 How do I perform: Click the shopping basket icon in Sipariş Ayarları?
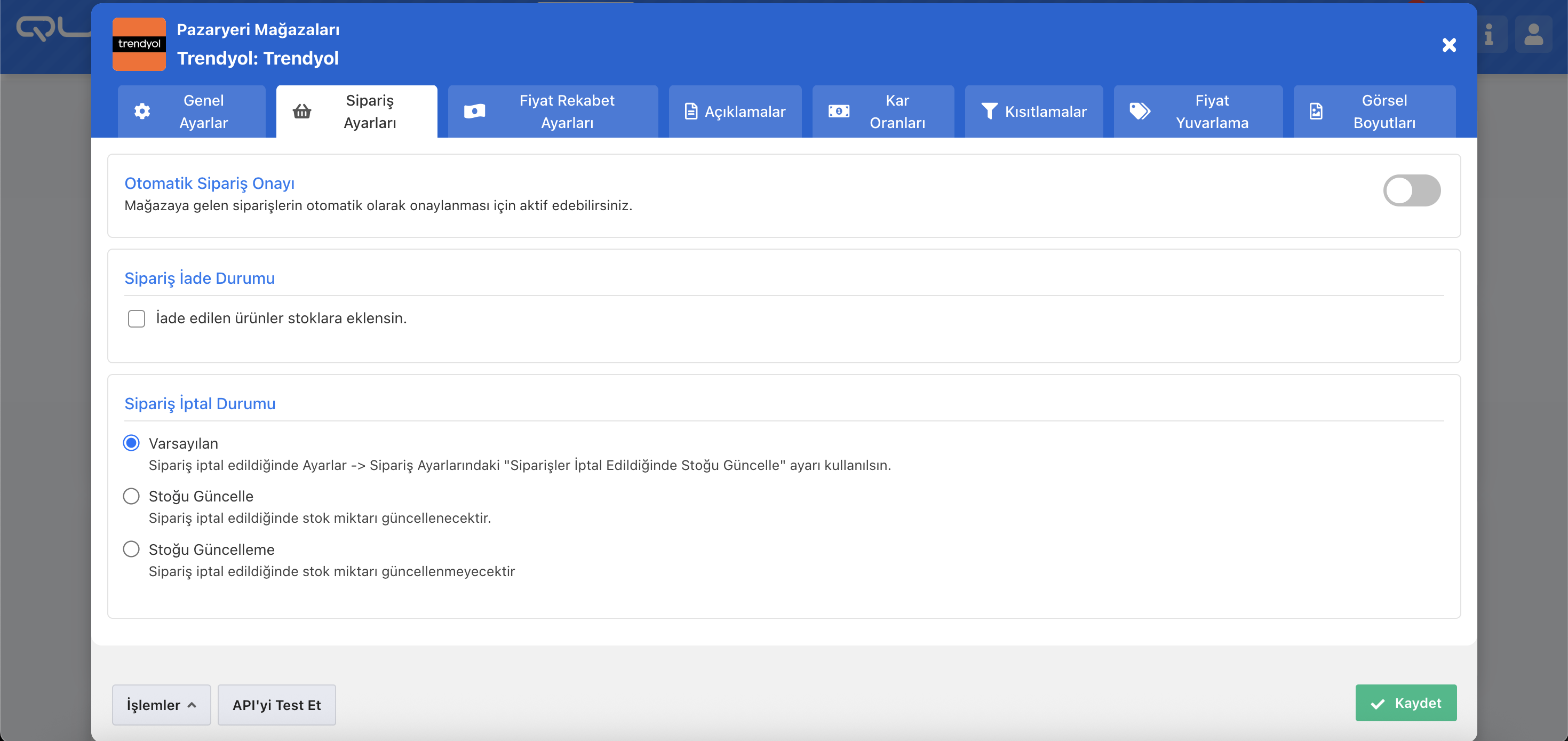pos(302,111)
